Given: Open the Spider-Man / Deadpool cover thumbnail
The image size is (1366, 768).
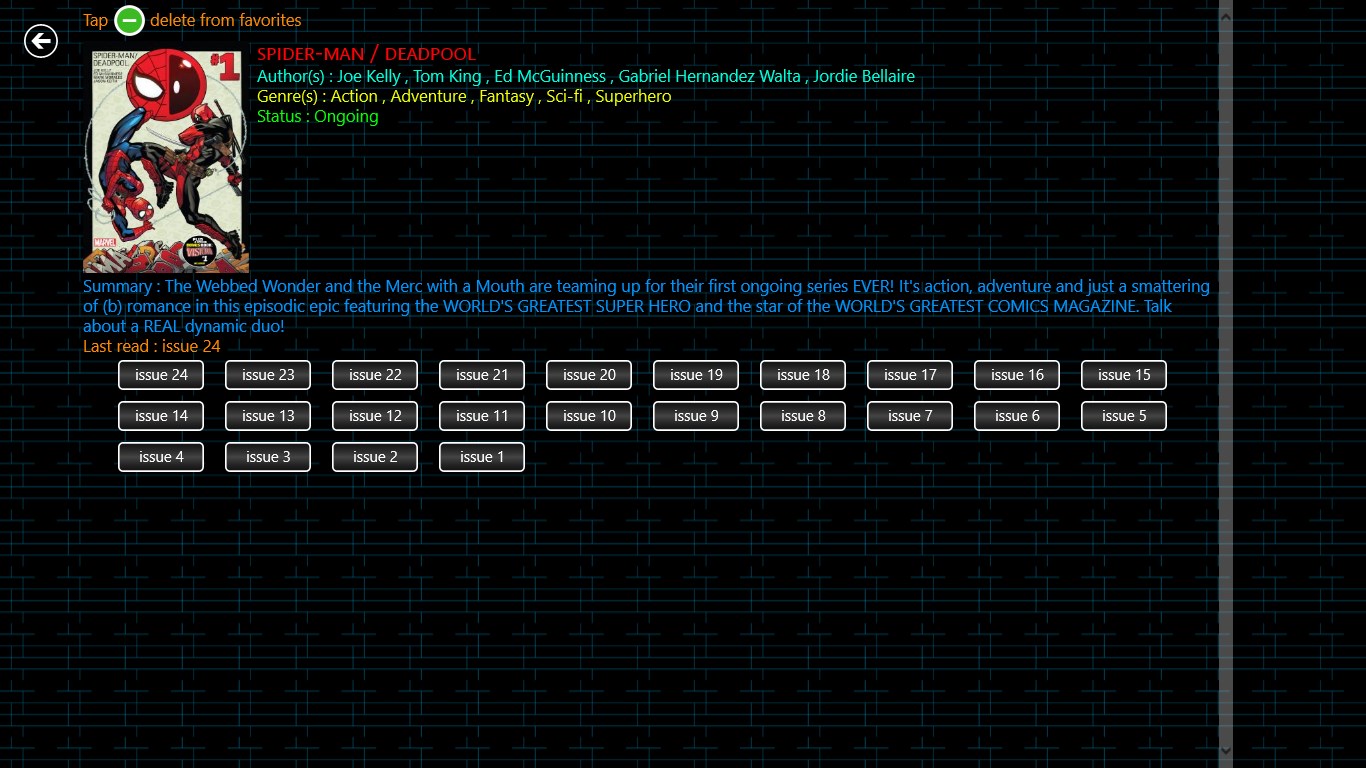Looking at the screenshot, I should tap(166, 160).
